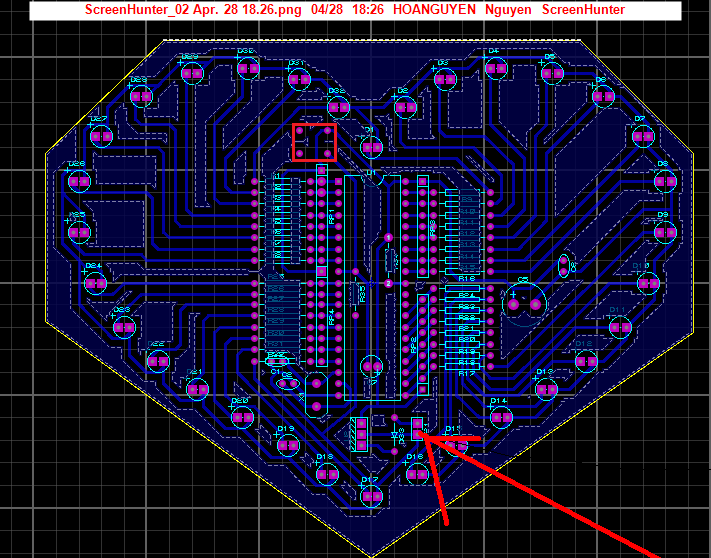Viewport: 711px width, 558px height.
Task: Select LED footprint D18
Action: [327, 475]
